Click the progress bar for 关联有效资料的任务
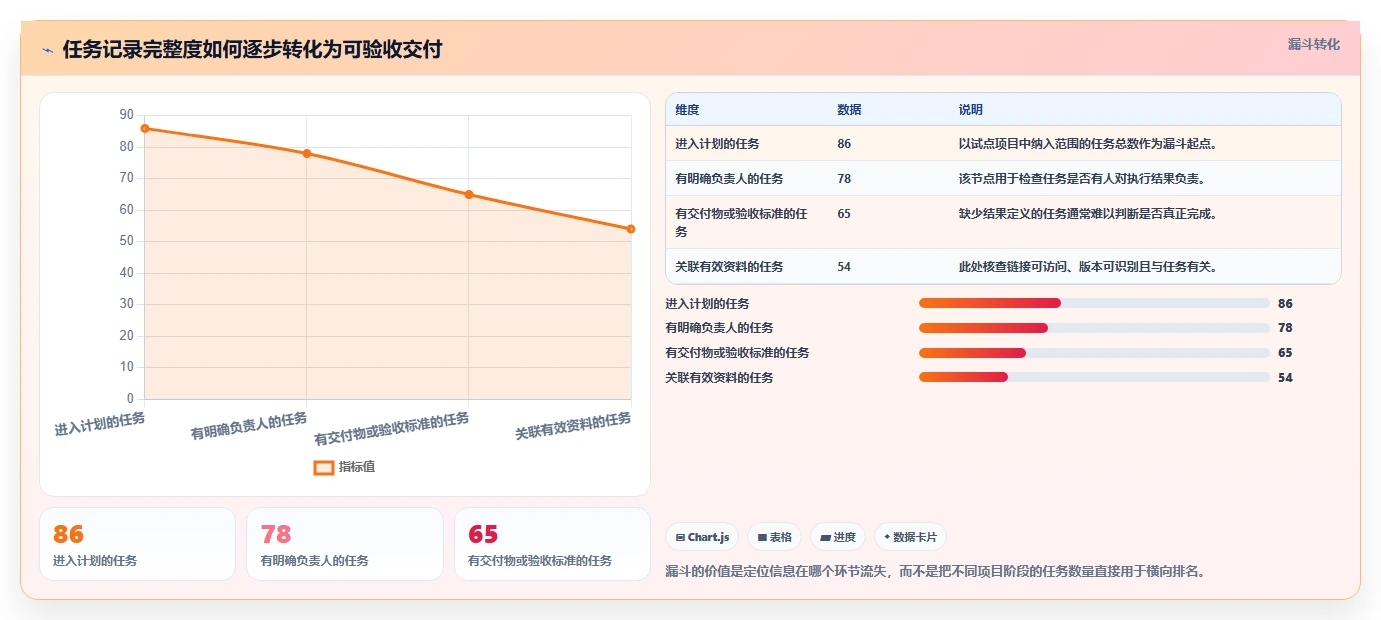1381x620 pixels. click(1094, 377)
